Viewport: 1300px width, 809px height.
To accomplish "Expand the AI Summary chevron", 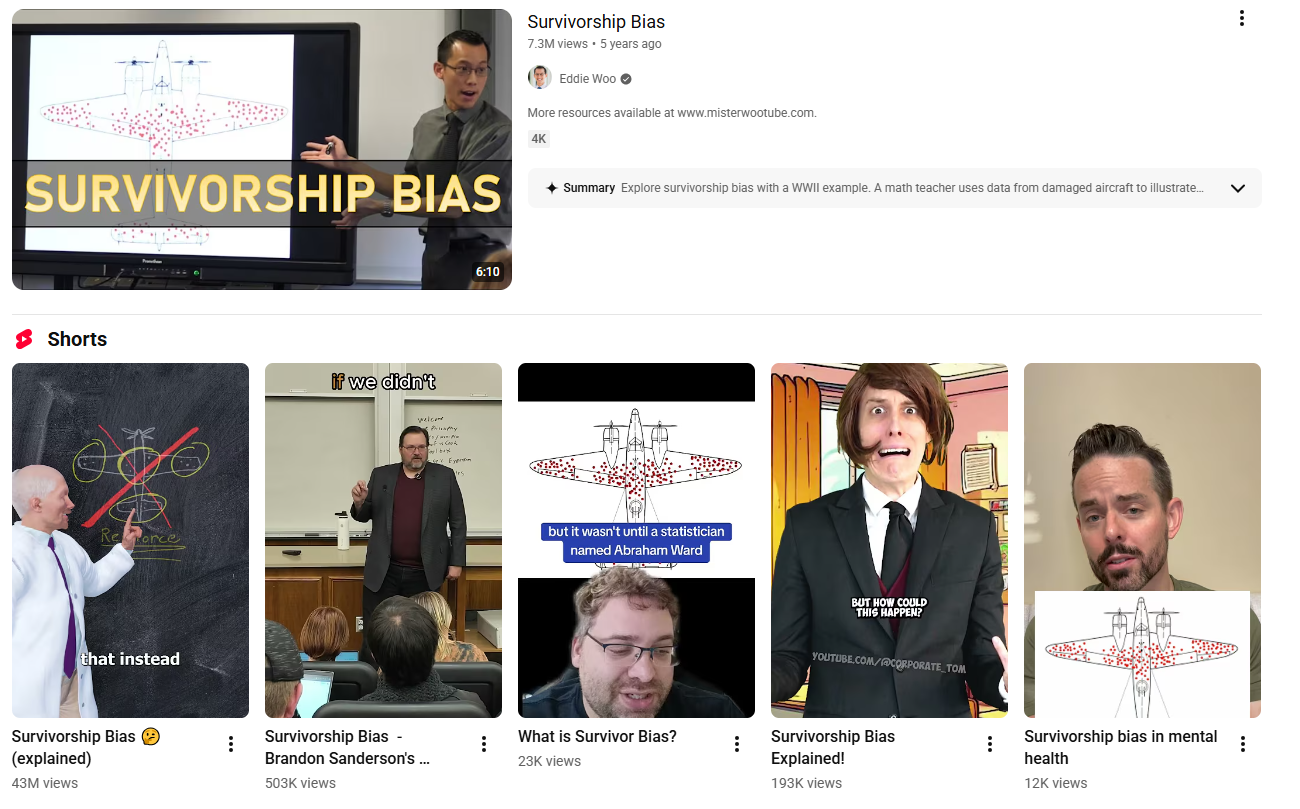I will click(1238, 188).
